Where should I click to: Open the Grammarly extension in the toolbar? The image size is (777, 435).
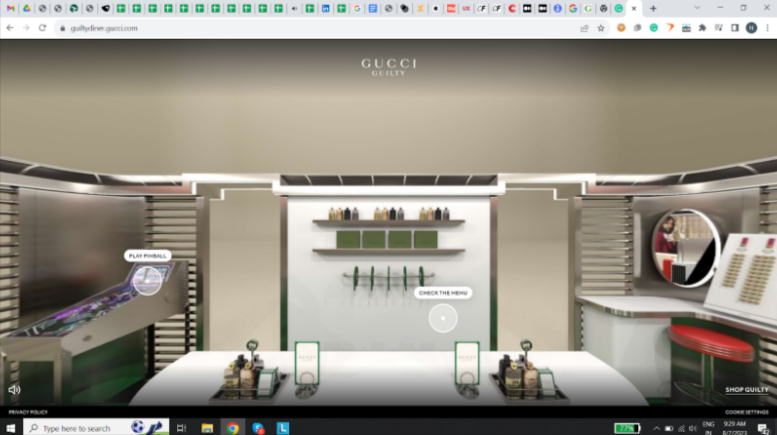point(654,28)
